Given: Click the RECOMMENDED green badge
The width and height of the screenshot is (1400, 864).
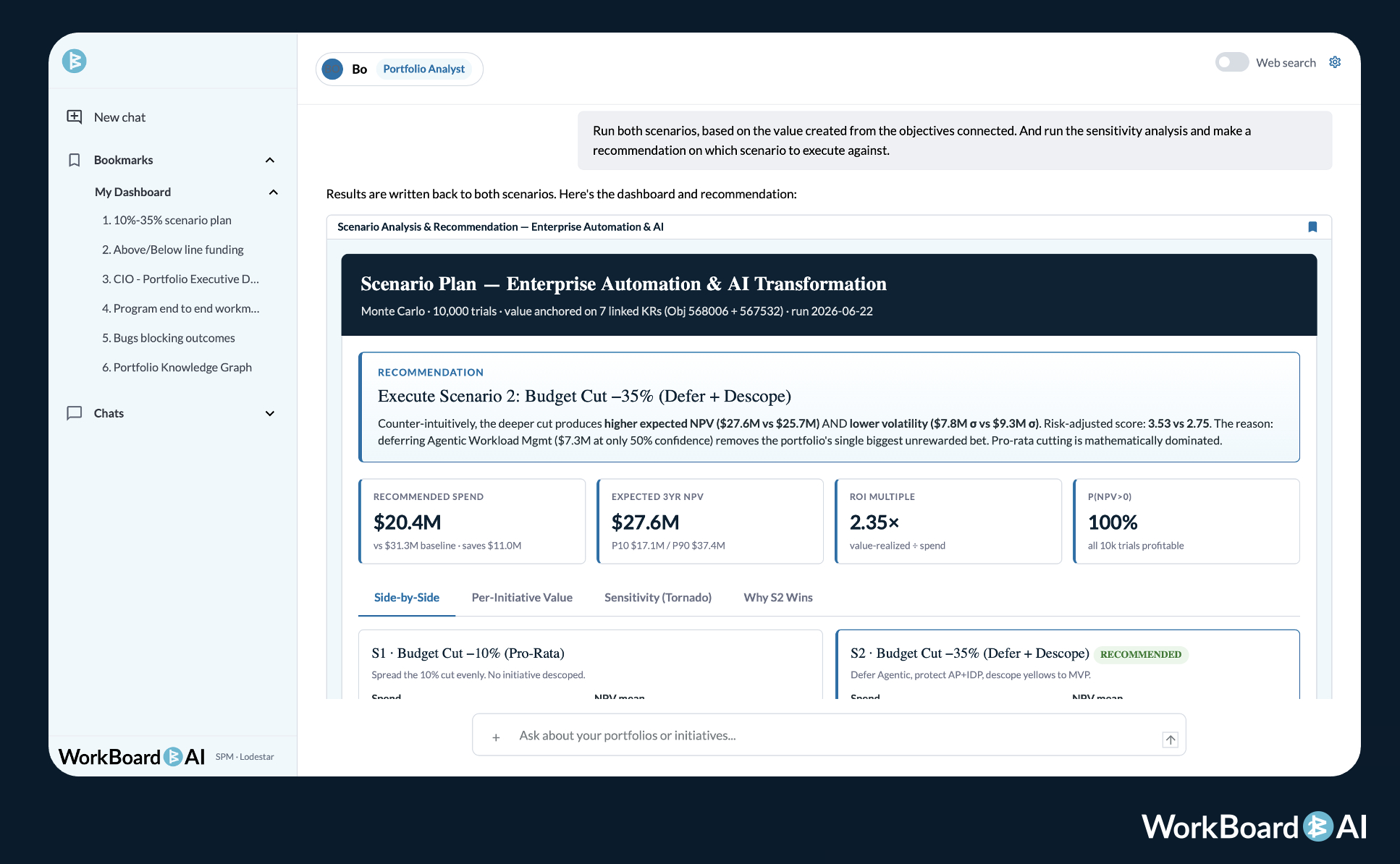Looking at the screenshot, I should pos(1141,654).
